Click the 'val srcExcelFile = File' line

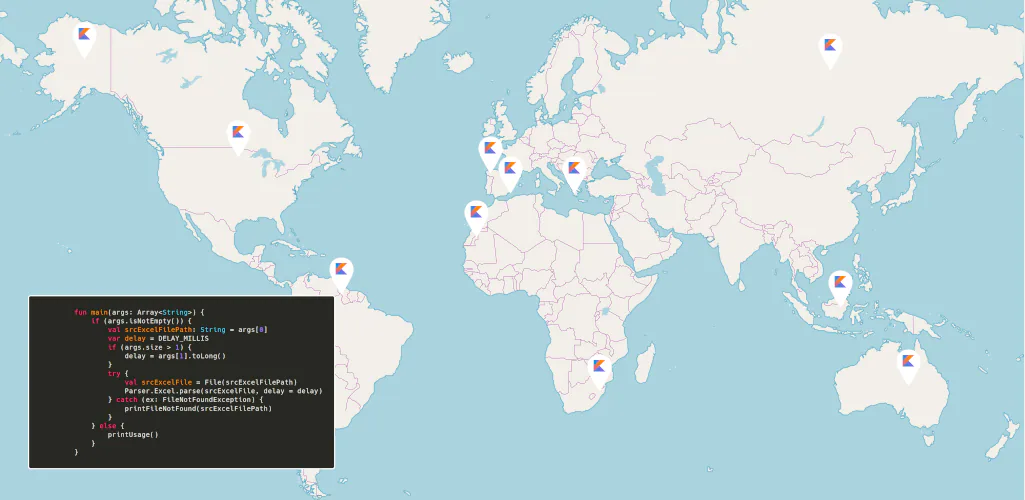210,382
